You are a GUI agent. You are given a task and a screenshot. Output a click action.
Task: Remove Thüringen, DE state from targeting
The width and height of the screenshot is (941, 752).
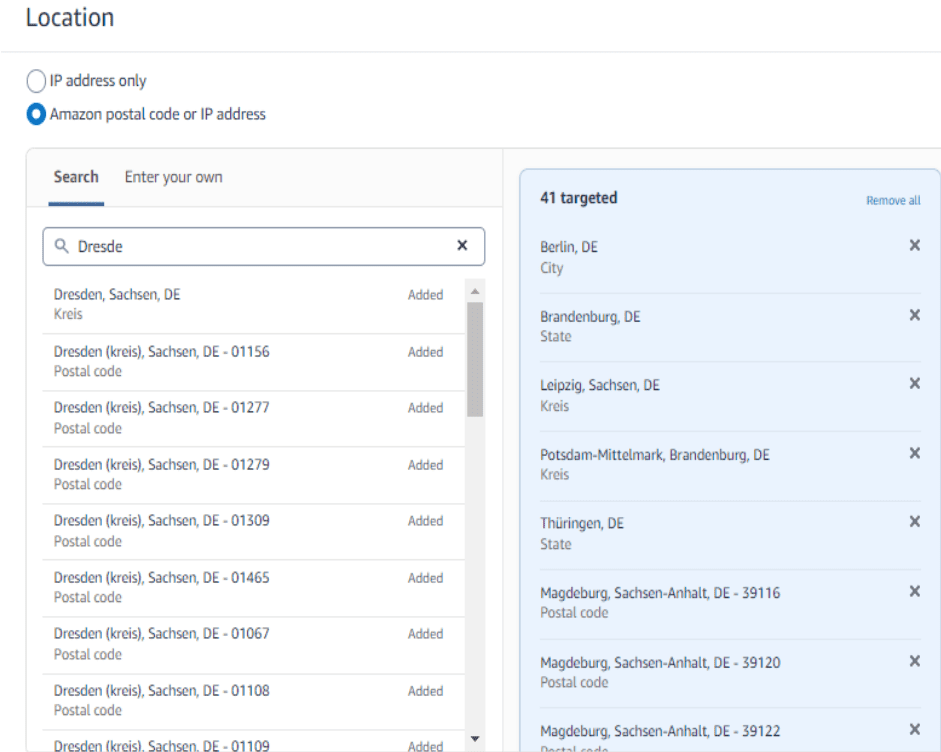913,522
